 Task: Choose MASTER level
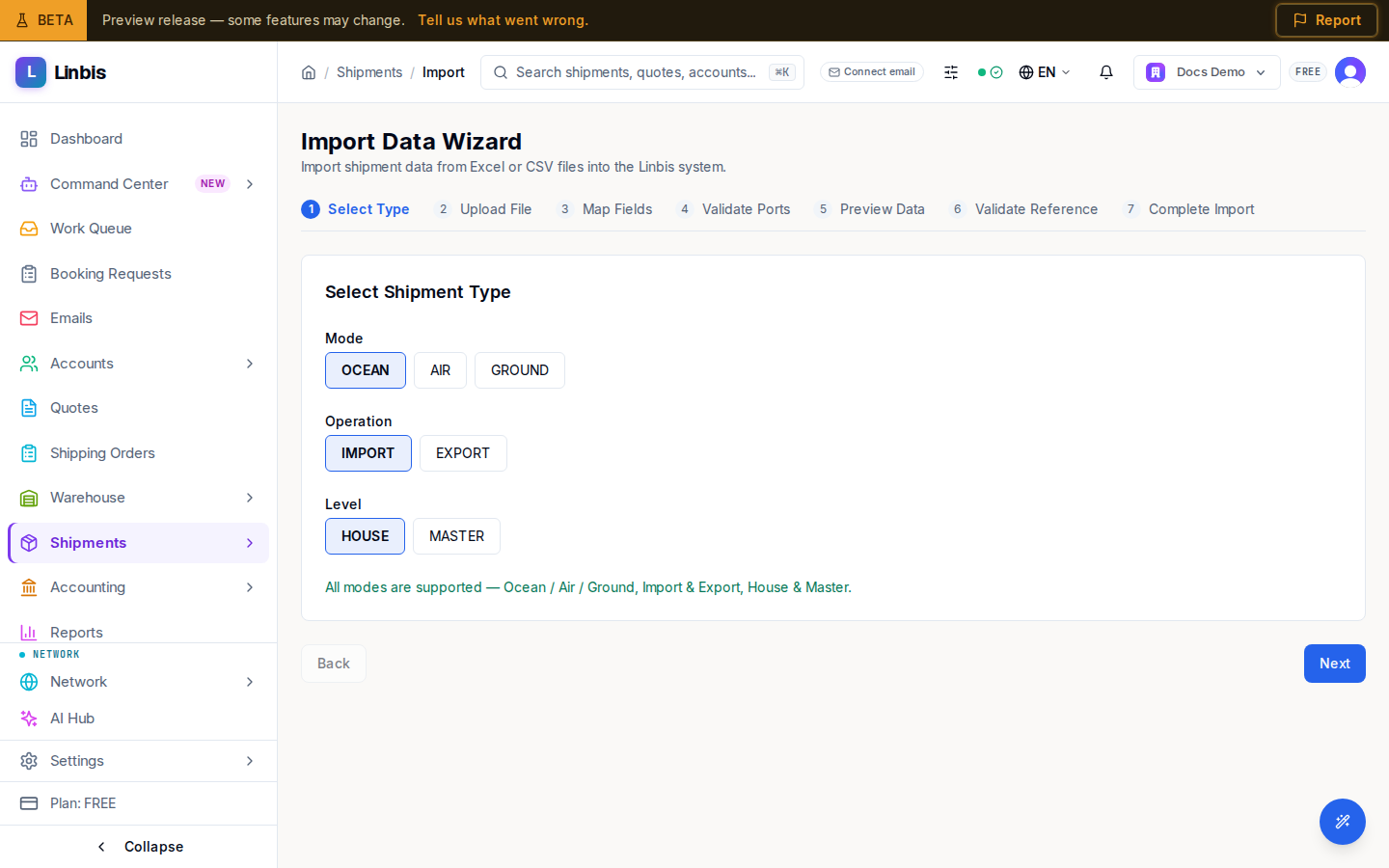456,536
